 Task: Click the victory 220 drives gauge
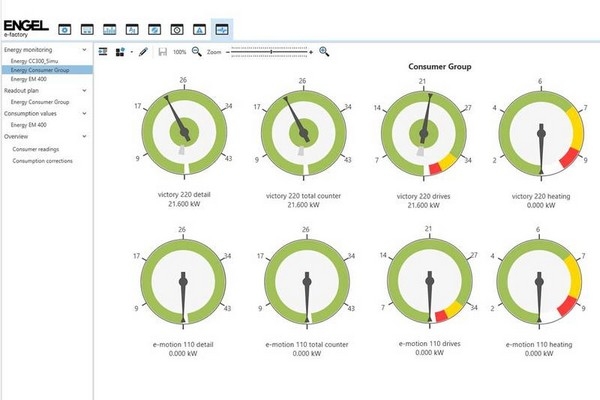[424, 134]
